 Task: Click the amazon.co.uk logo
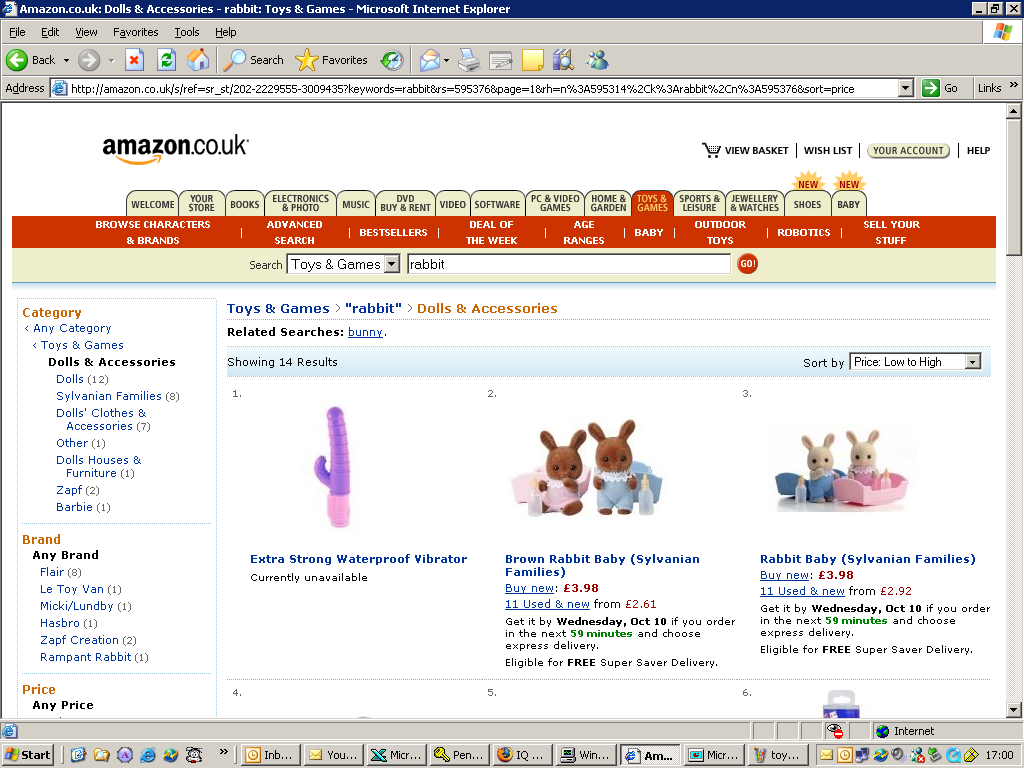[x=175, y=148]
